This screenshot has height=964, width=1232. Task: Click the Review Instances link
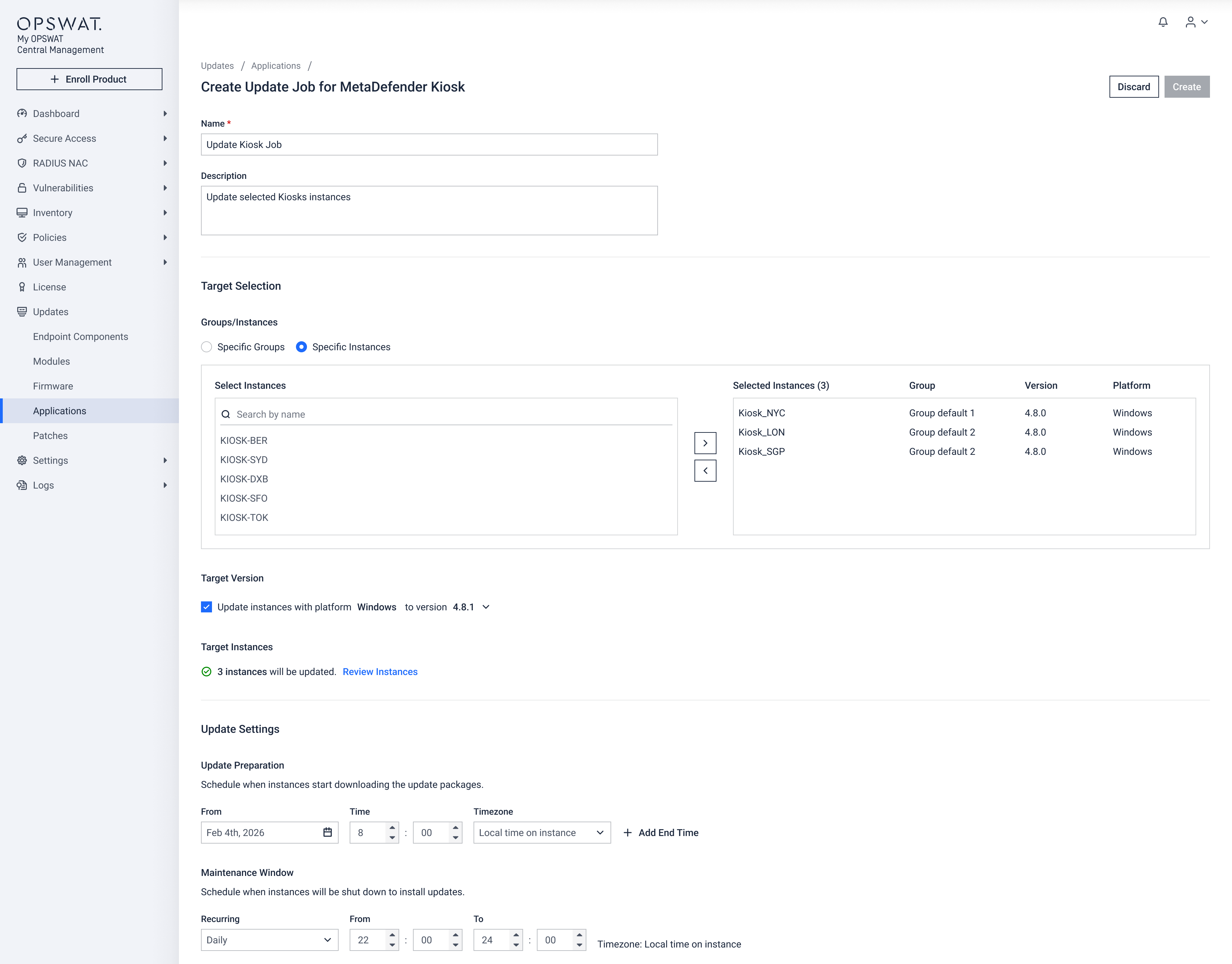pyautogui.click(x=380, y=672)
